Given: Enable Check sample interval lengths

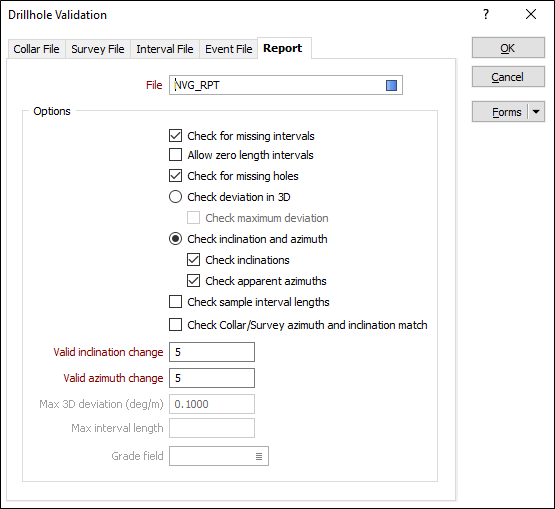Looking at the screenshot, I should point(176,302).
